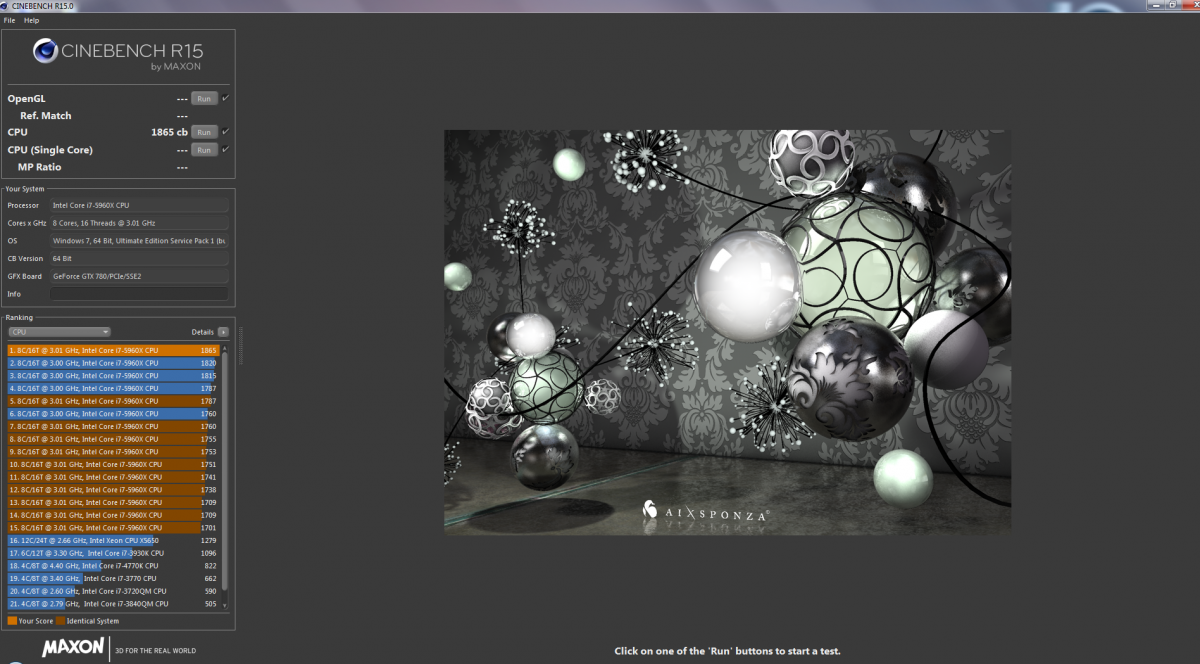Select ranking entry 12 scoring 1738
The height and width of the screenshot is (664, 1200).
113,490
